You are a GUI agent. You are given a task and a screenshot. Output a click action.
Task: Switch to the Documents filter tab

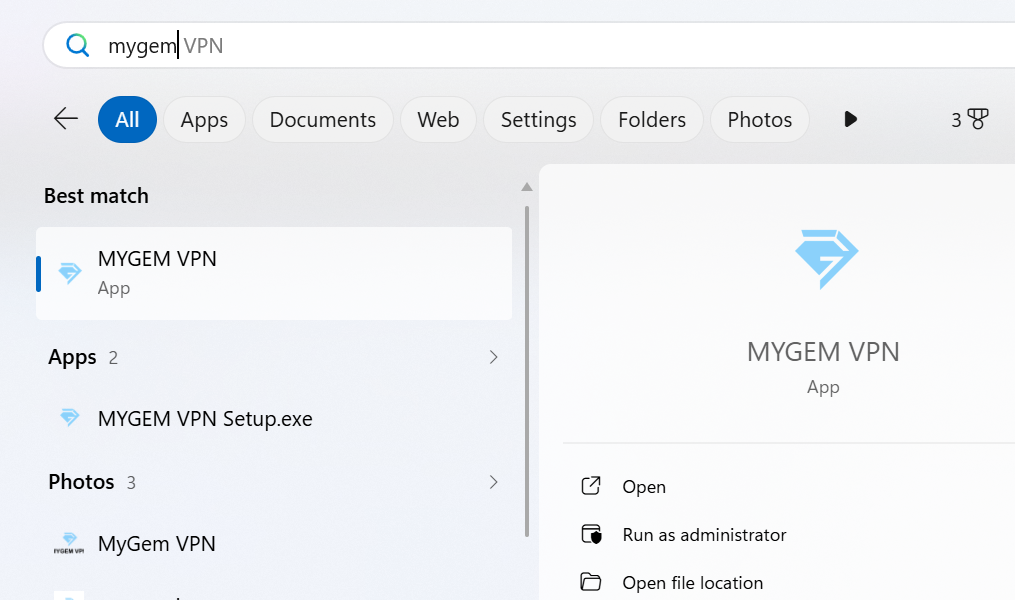point(322,120)
